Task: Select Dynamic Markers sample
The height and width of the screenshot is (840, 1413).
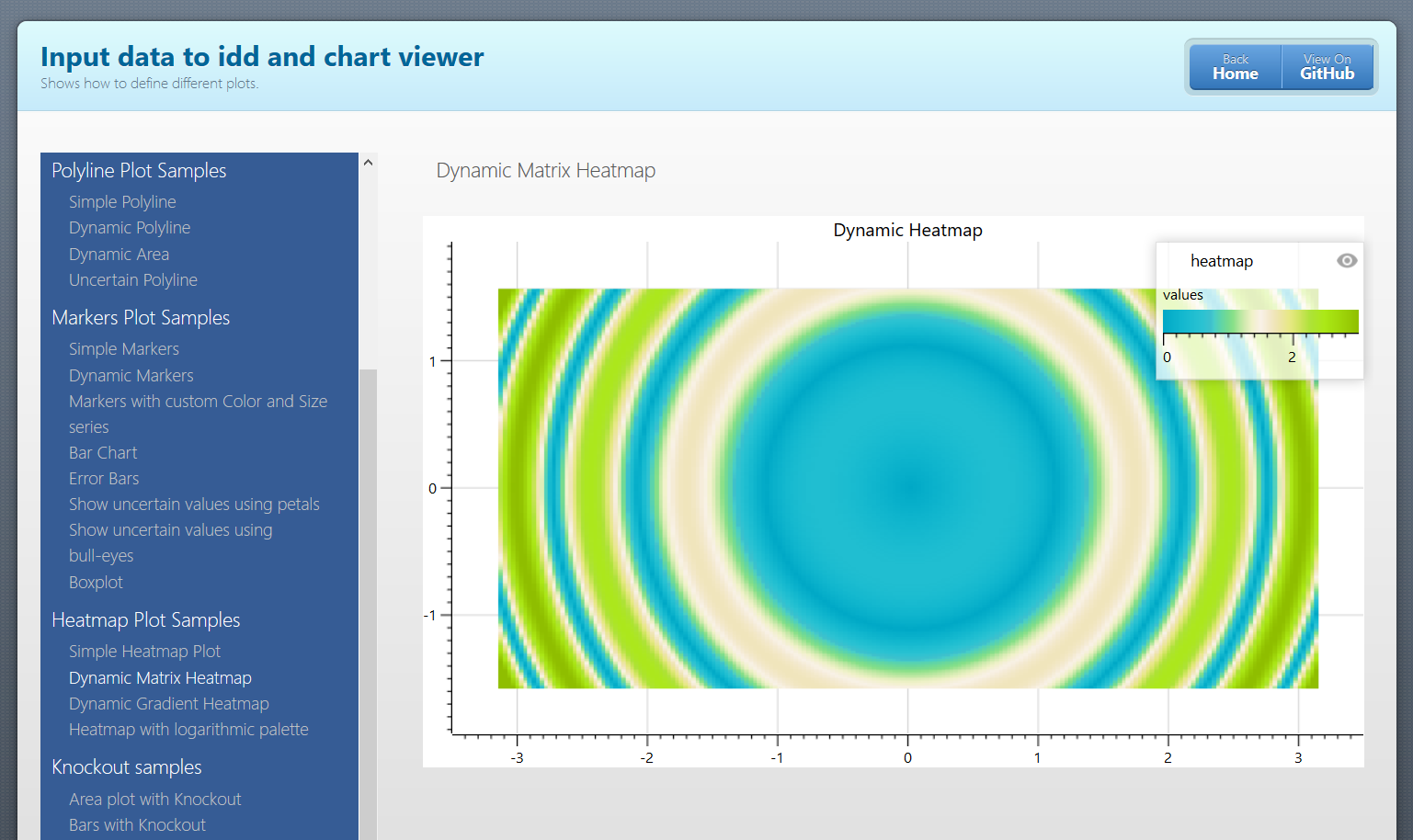Action: tap(131, 376)
